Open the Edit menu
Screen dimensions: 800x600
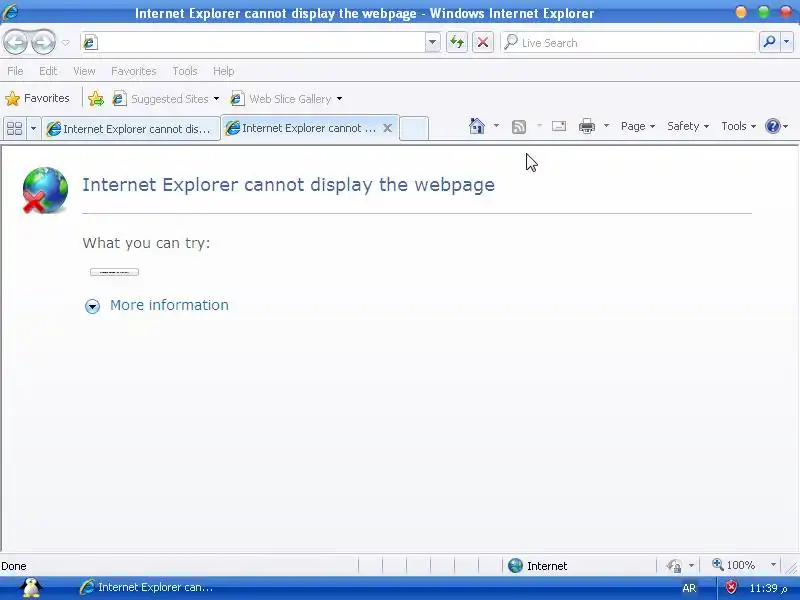tap(48, 71)
